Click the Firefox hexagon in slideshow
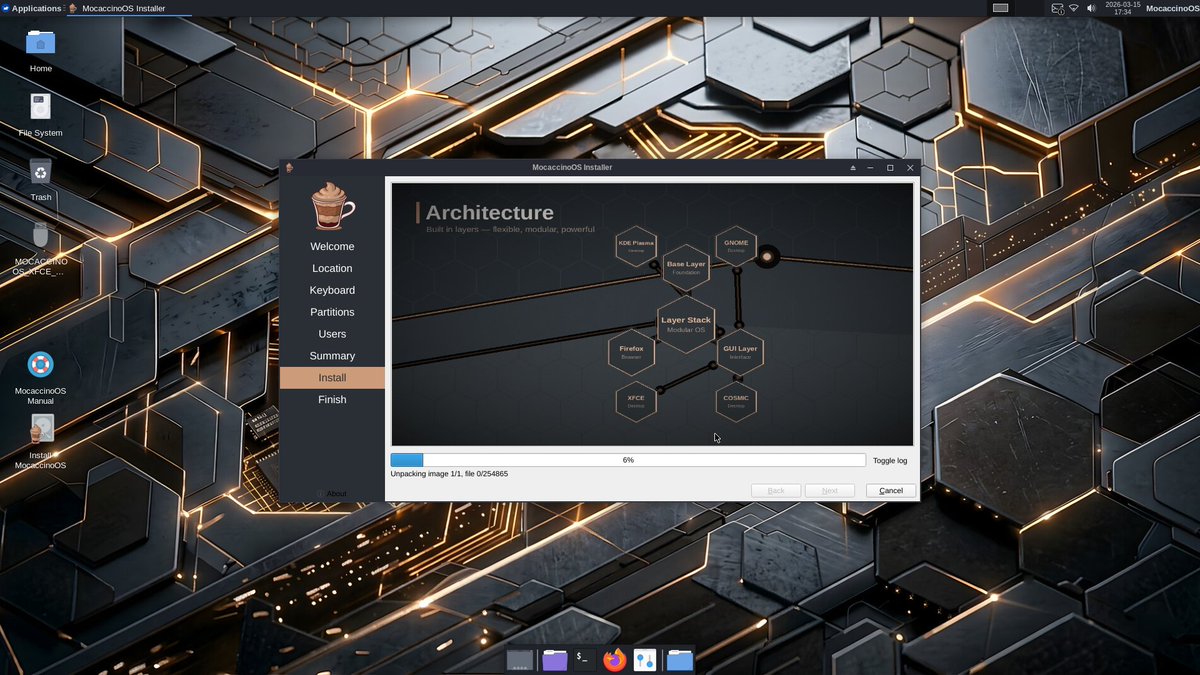This screenshot has width=1200, height=675. 631,352
